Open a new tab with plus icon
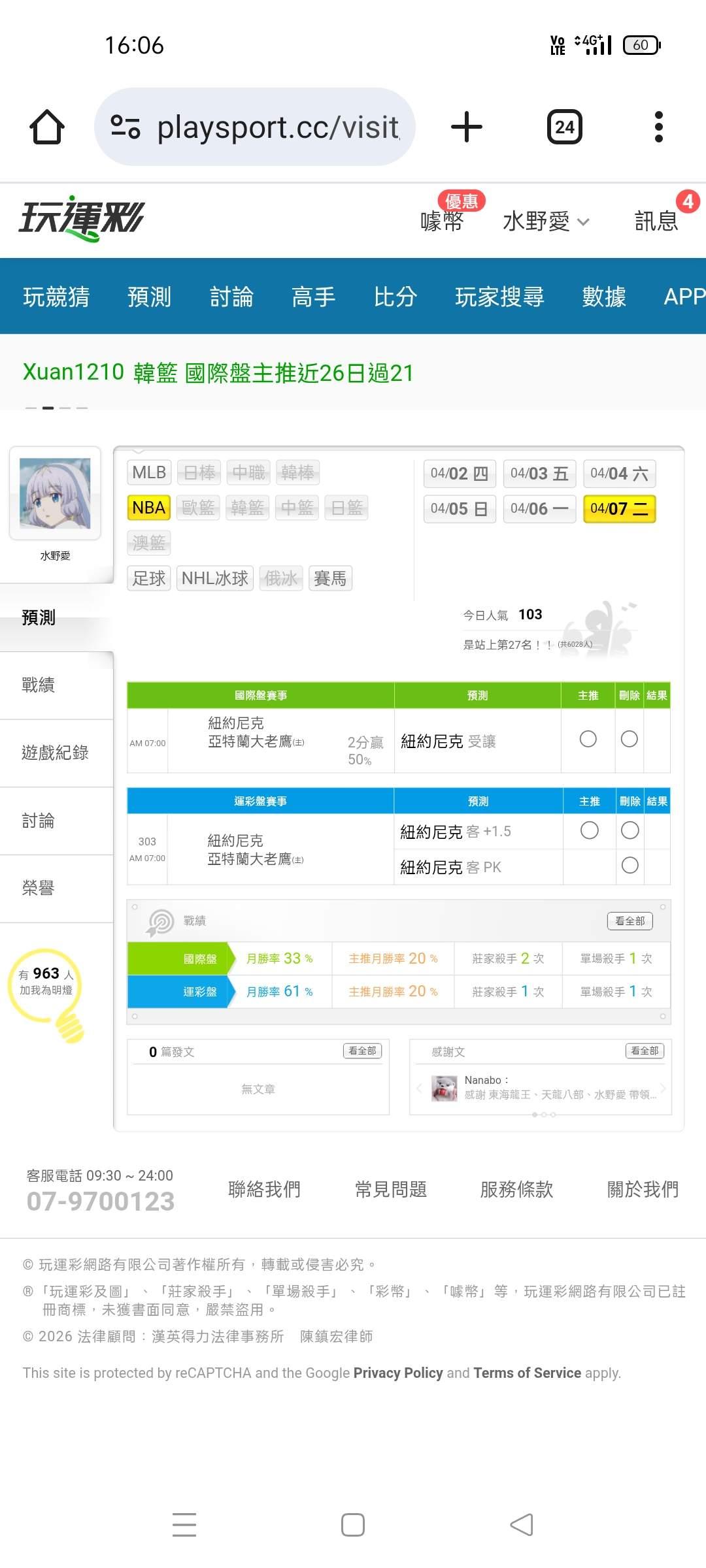This screenshot has height=1568, width=706. pos(467,127)
